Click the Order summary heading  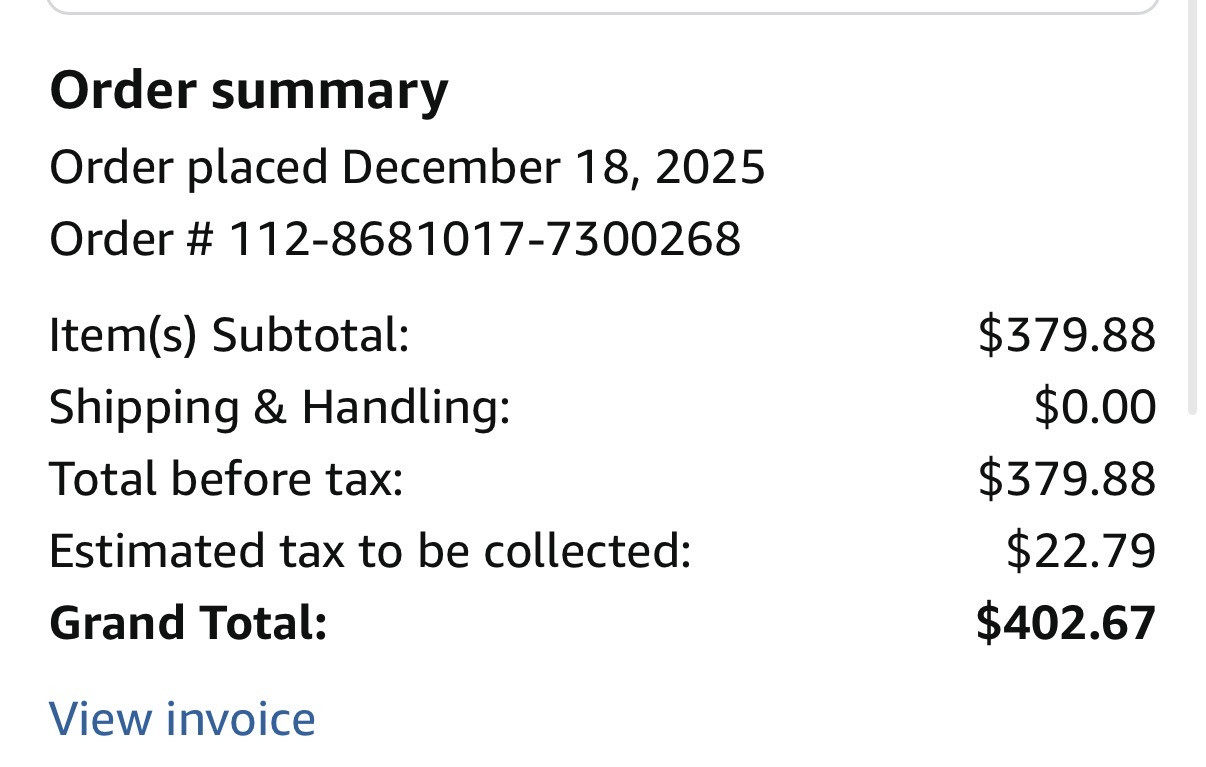(249, 92)
